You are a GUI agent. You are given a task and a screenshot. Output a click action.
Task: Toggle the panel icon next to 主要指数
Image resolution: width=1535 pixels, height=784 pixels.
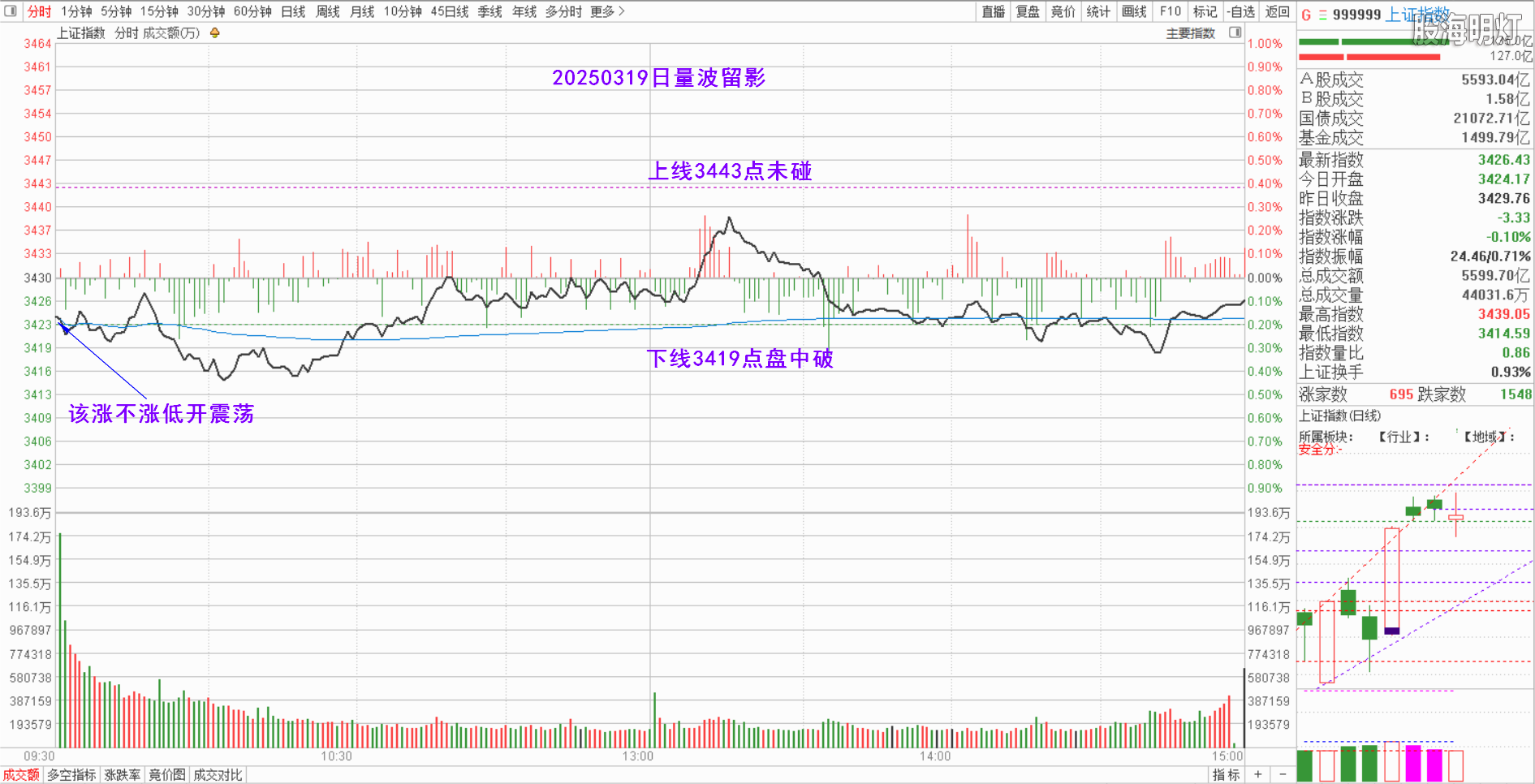click(1235, 32)
